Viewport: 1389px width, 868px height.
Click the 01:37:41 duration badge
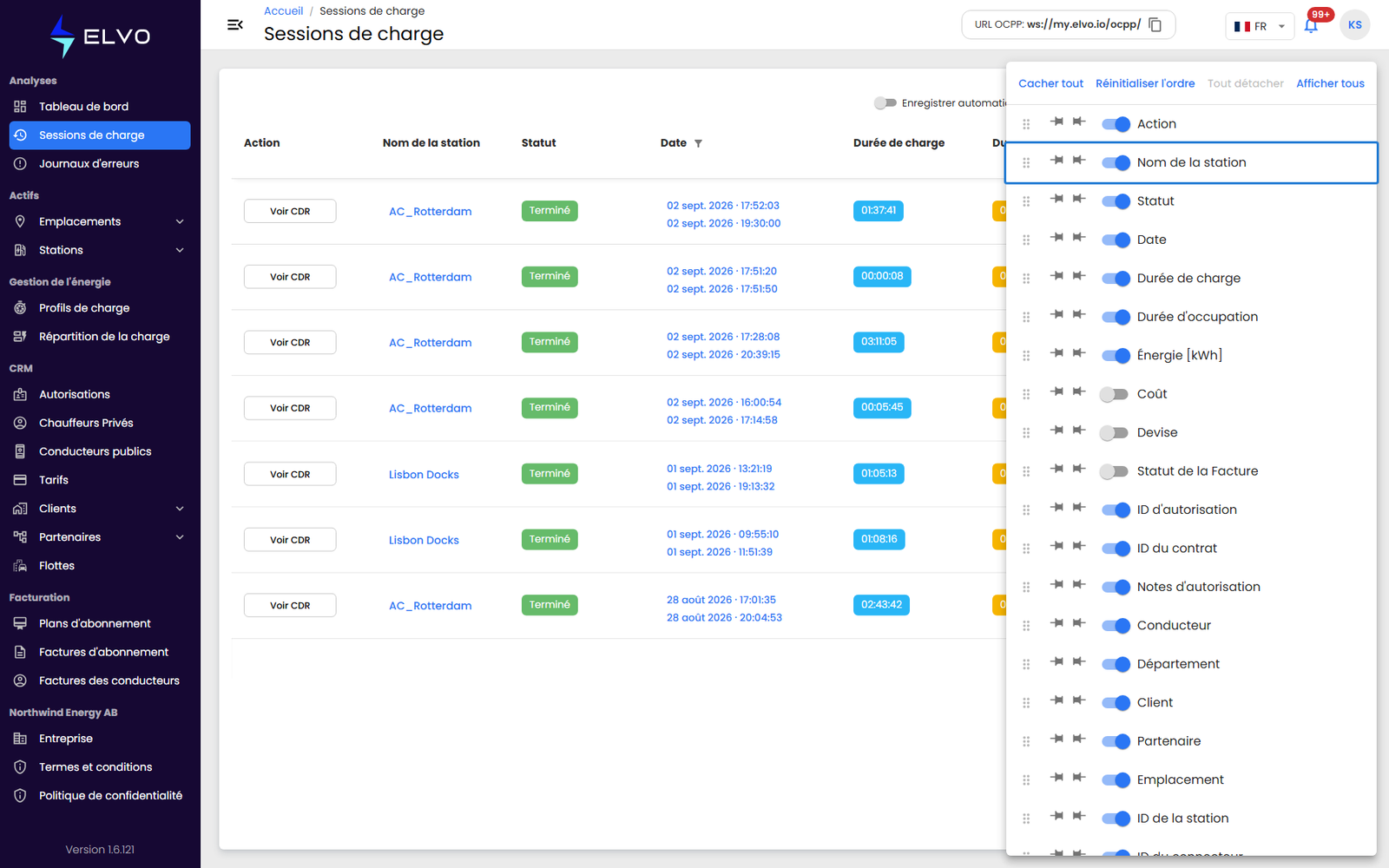pos(879,211)
